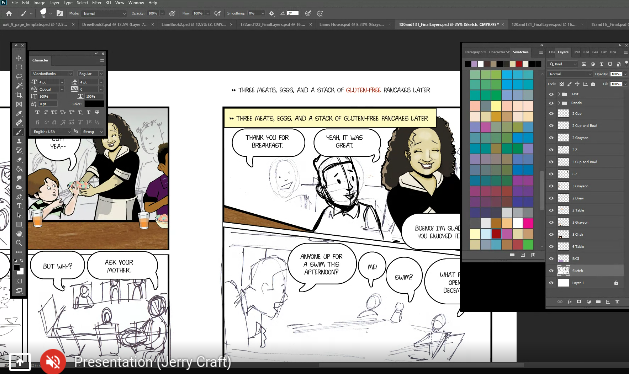Select the Move tool

[x=19, y=58]
